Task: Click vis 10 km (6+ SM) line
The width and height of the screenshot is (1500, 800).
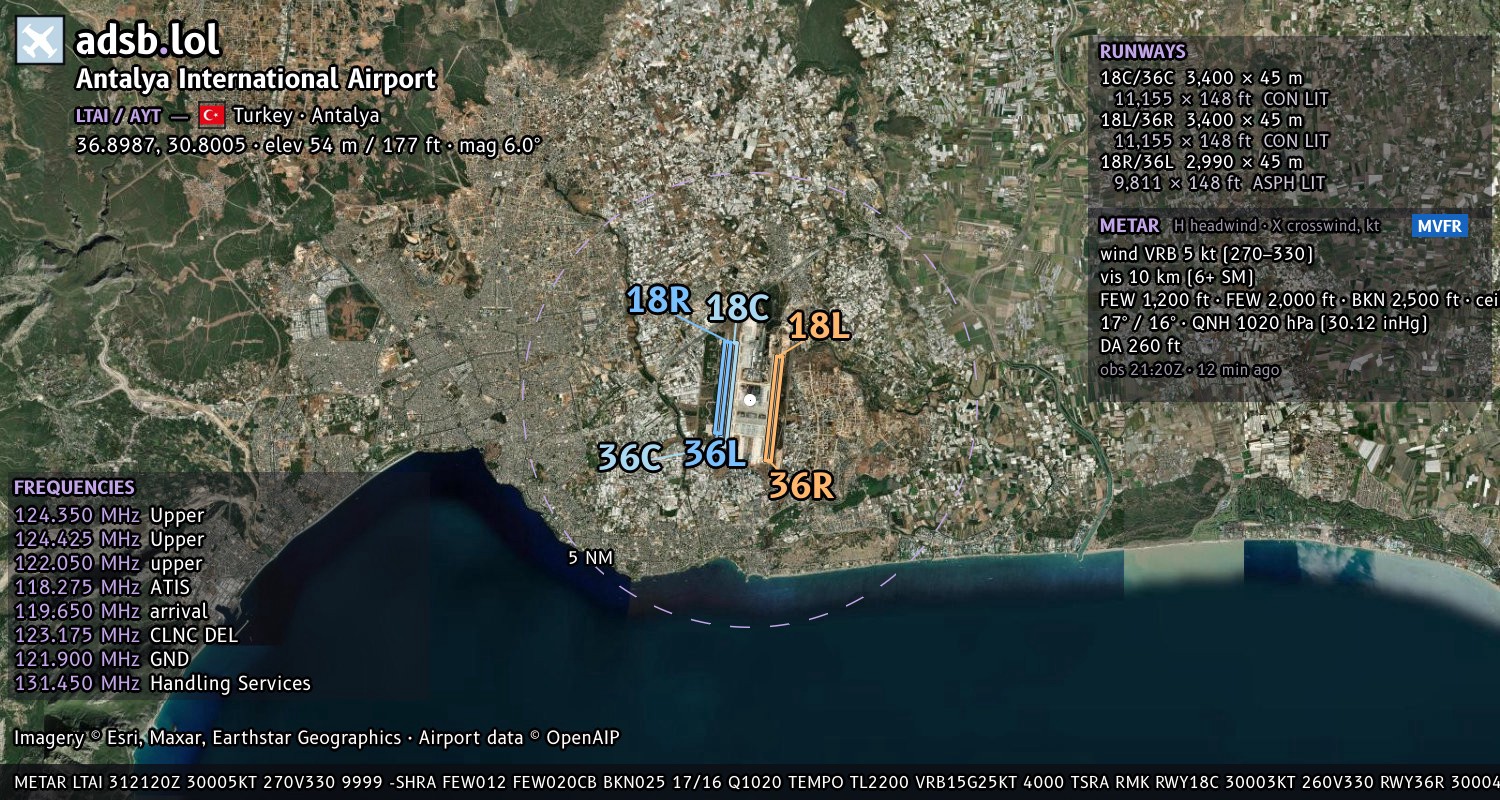Action: (1177, 276)
